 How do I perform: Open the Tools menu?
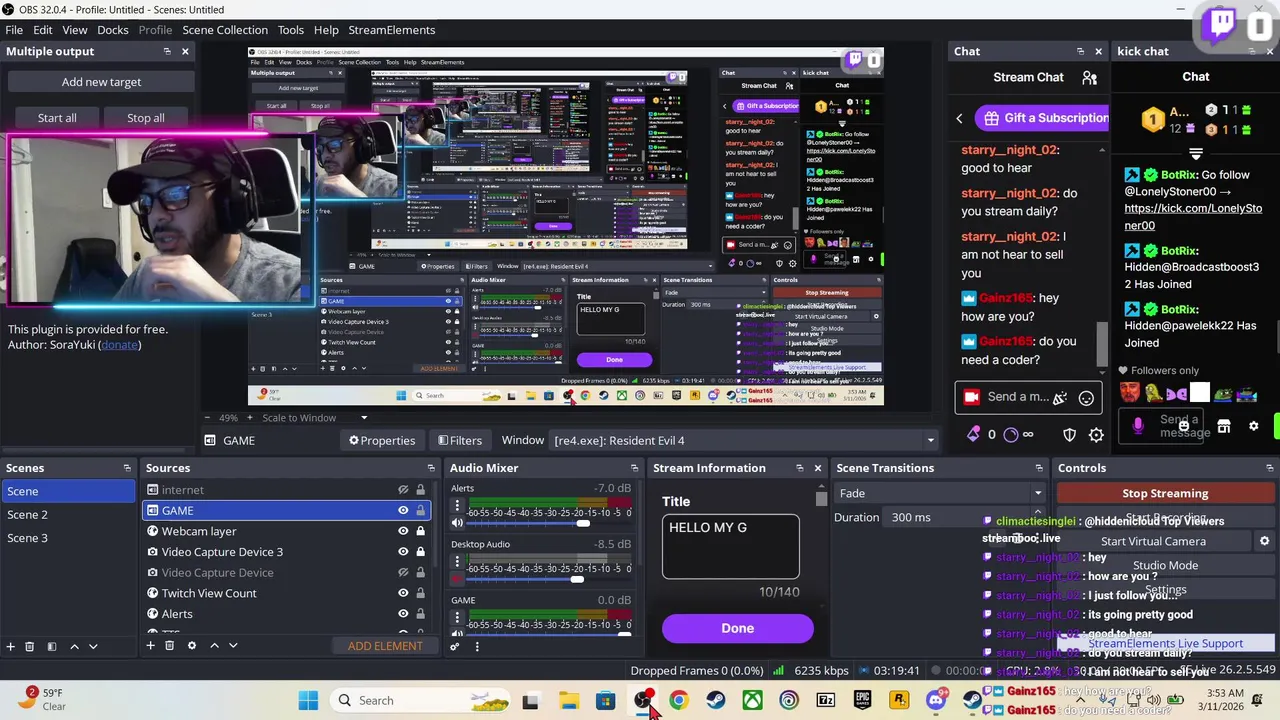coord(291,30)
